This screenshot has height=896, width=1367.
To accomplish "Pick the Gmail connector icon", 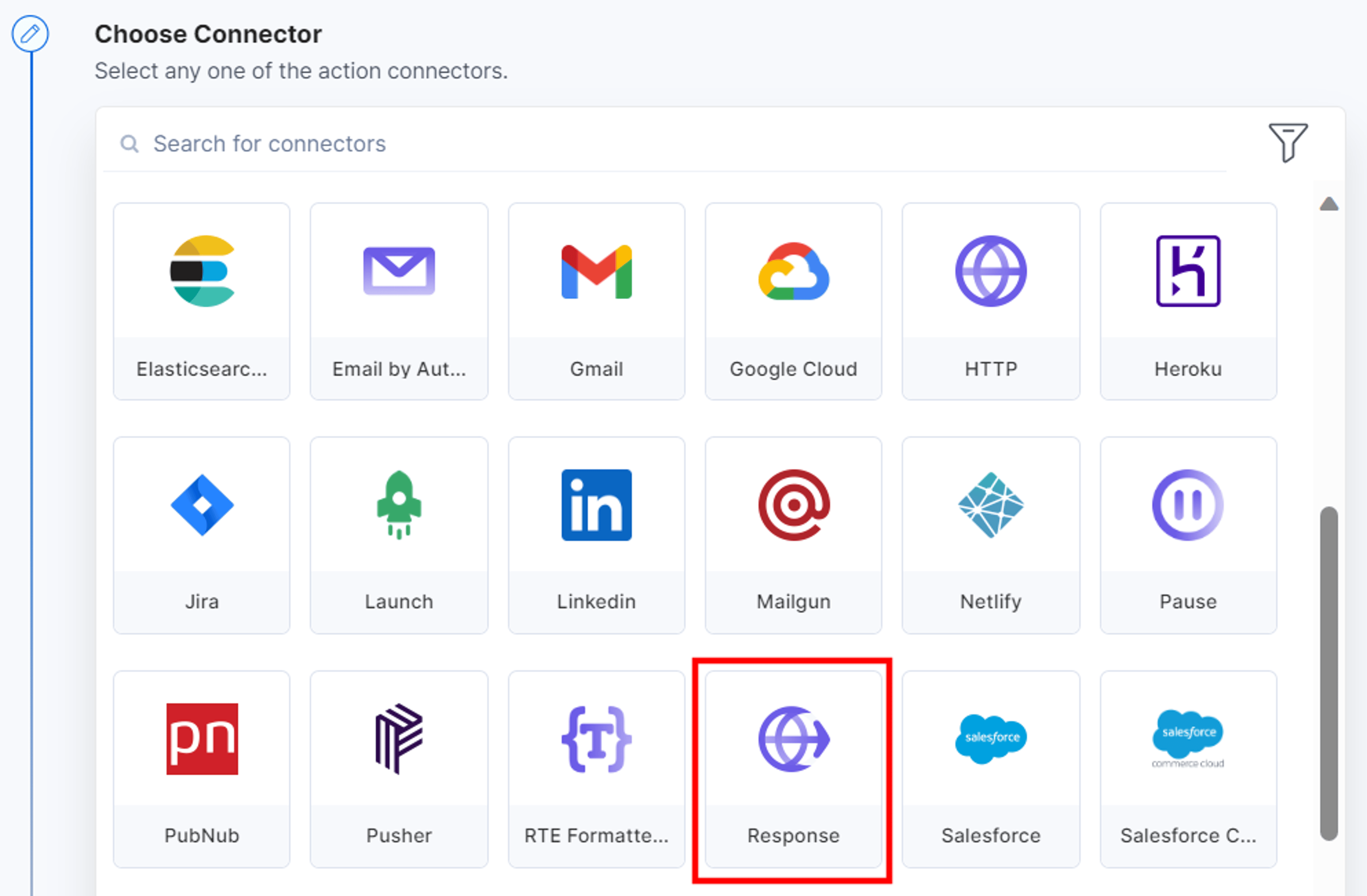I will 596,271.
